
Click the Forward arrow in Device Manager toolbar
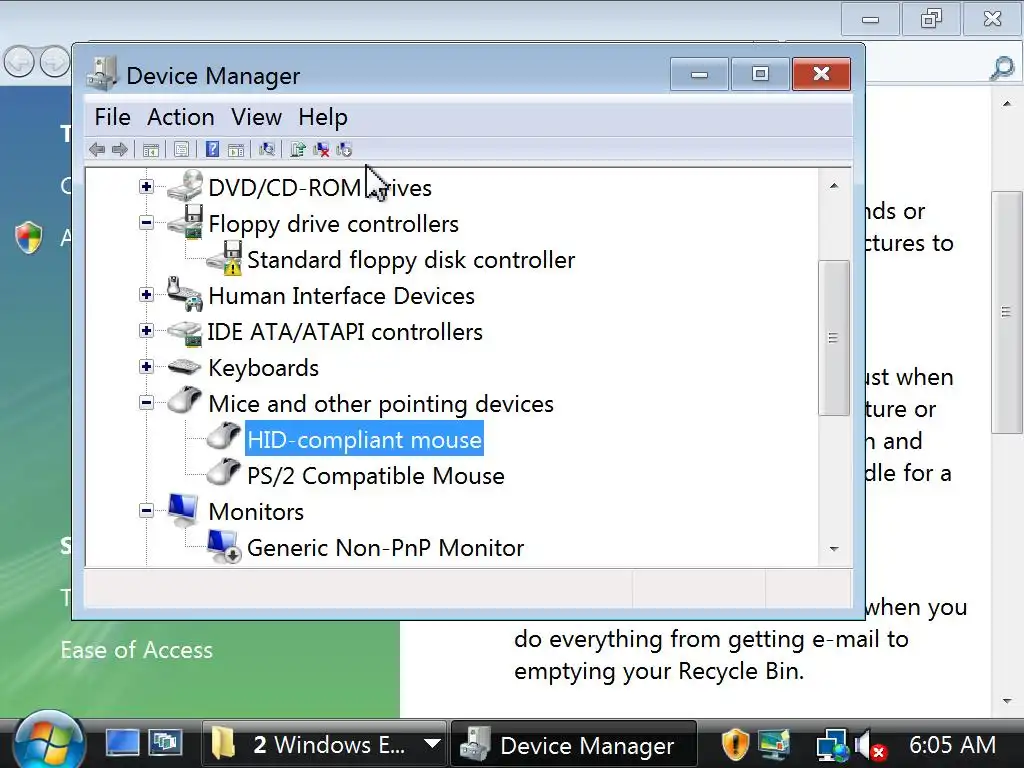coord(120,150)
